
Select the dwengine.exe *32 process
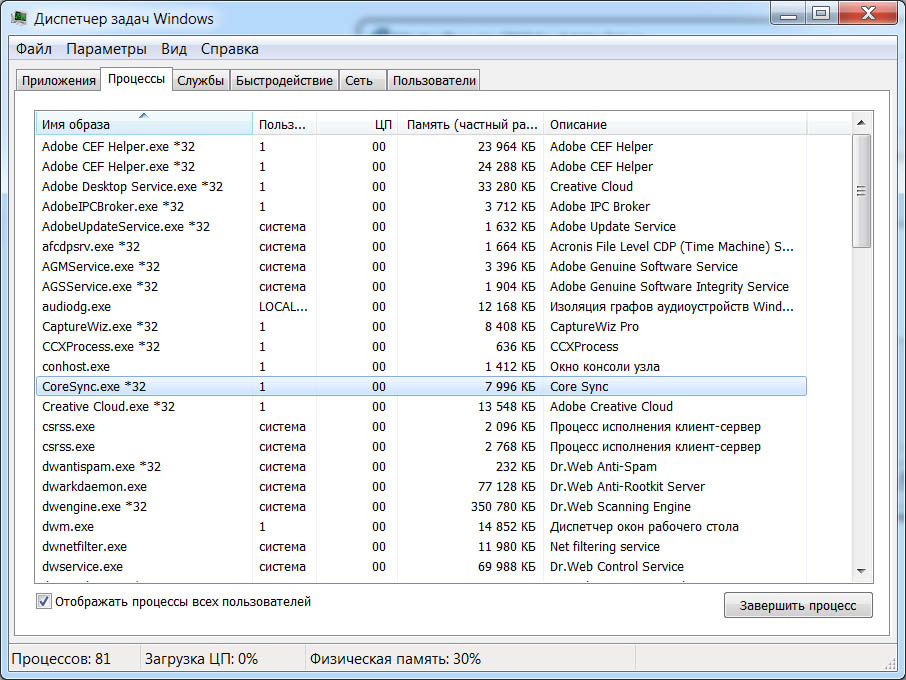click(x=421, y=507)
